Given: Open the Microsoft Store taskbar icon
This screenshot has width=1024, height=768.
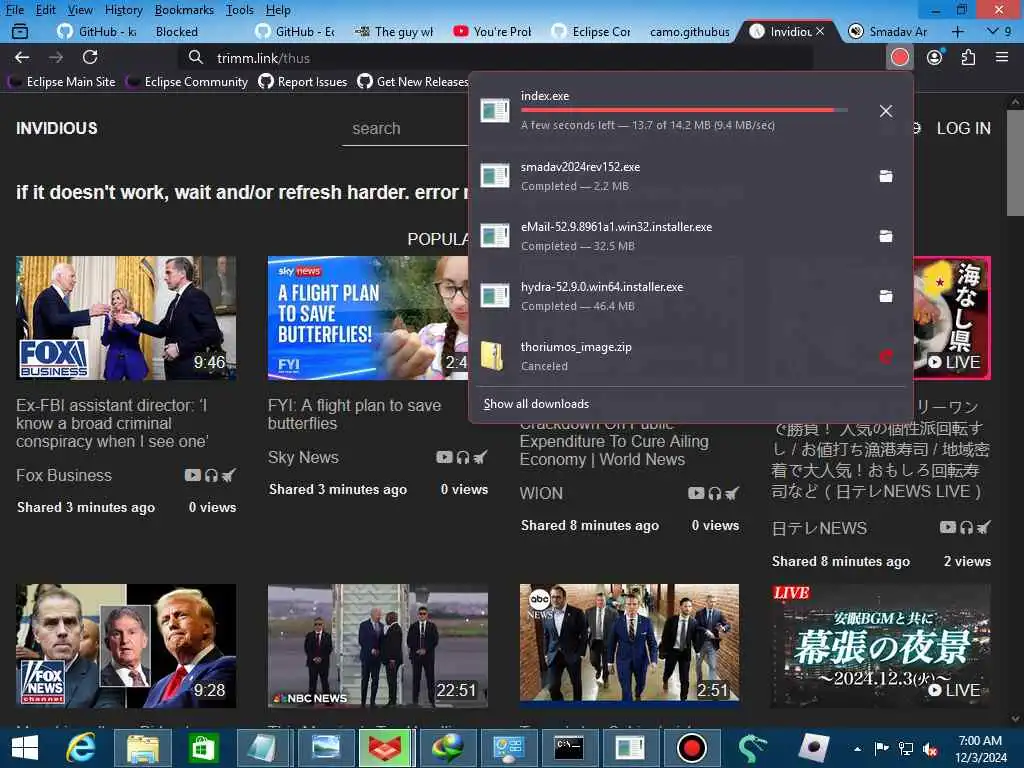Looking at the screenshot, I should click(x=203, y=748).
